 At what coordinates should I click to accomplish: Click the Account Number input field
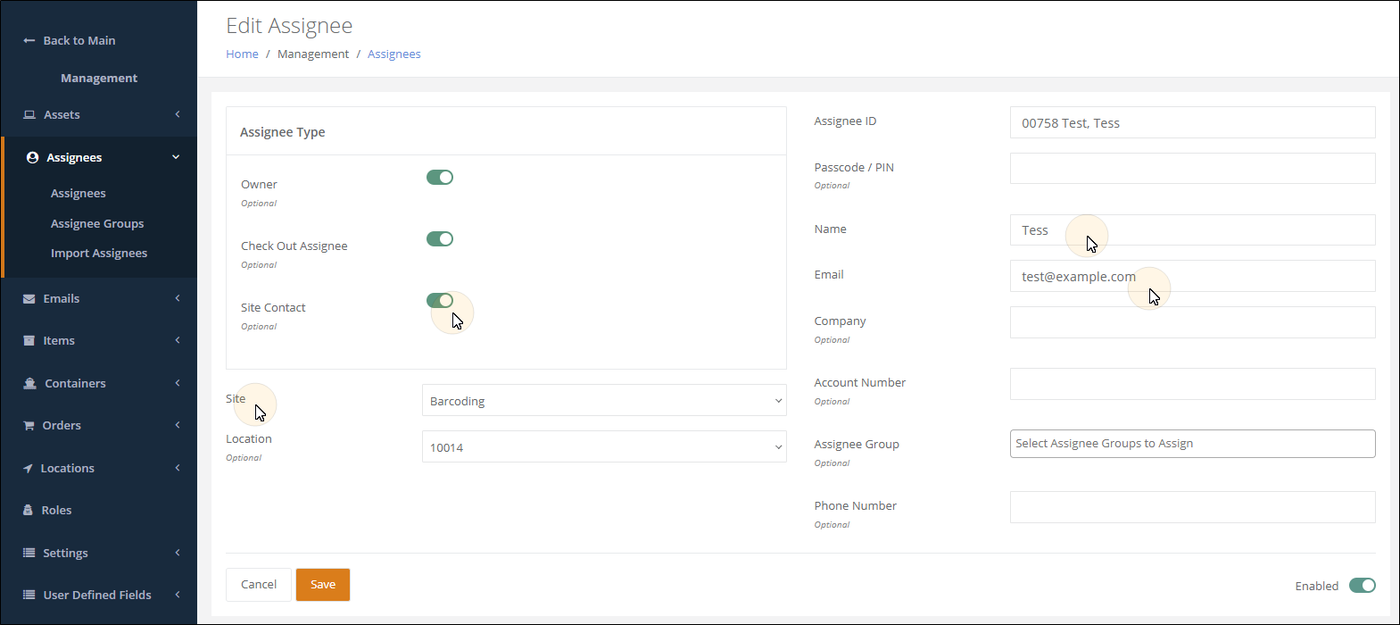pos(1193,384)
